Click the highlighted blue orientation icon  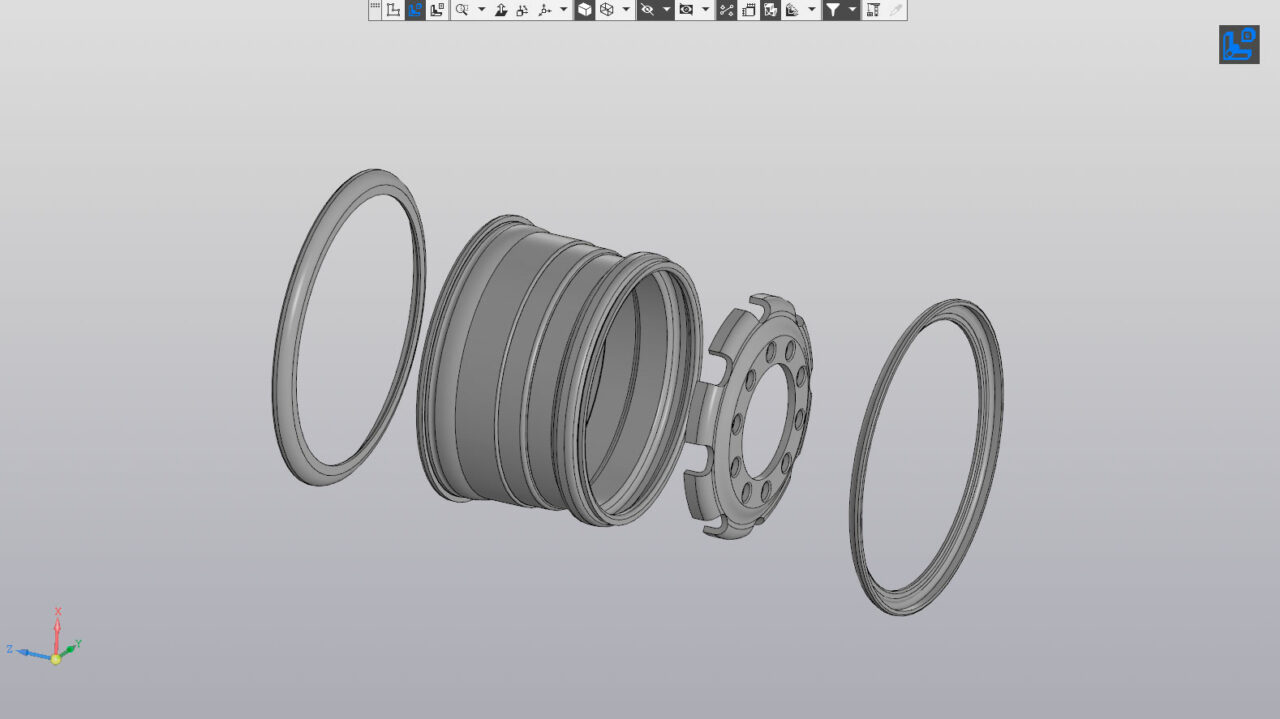tap(417, 9)
